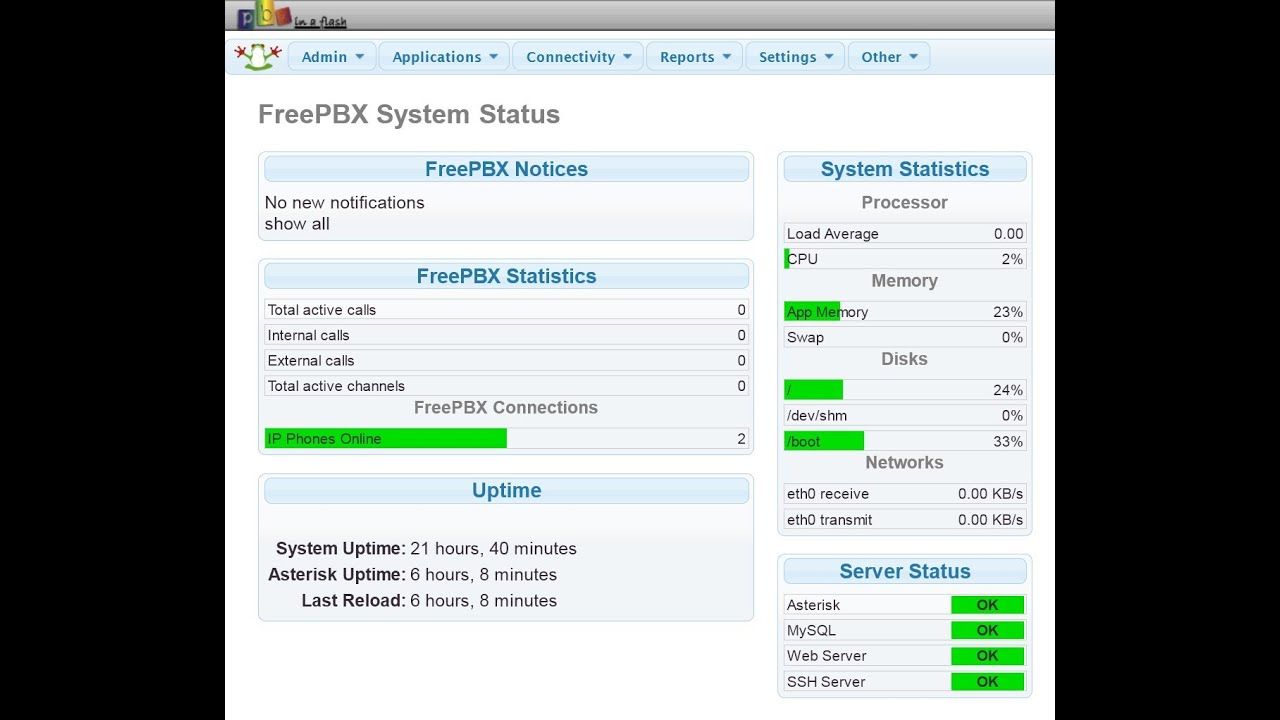Click the Web Server OK status badge

[x=987, y=656]
